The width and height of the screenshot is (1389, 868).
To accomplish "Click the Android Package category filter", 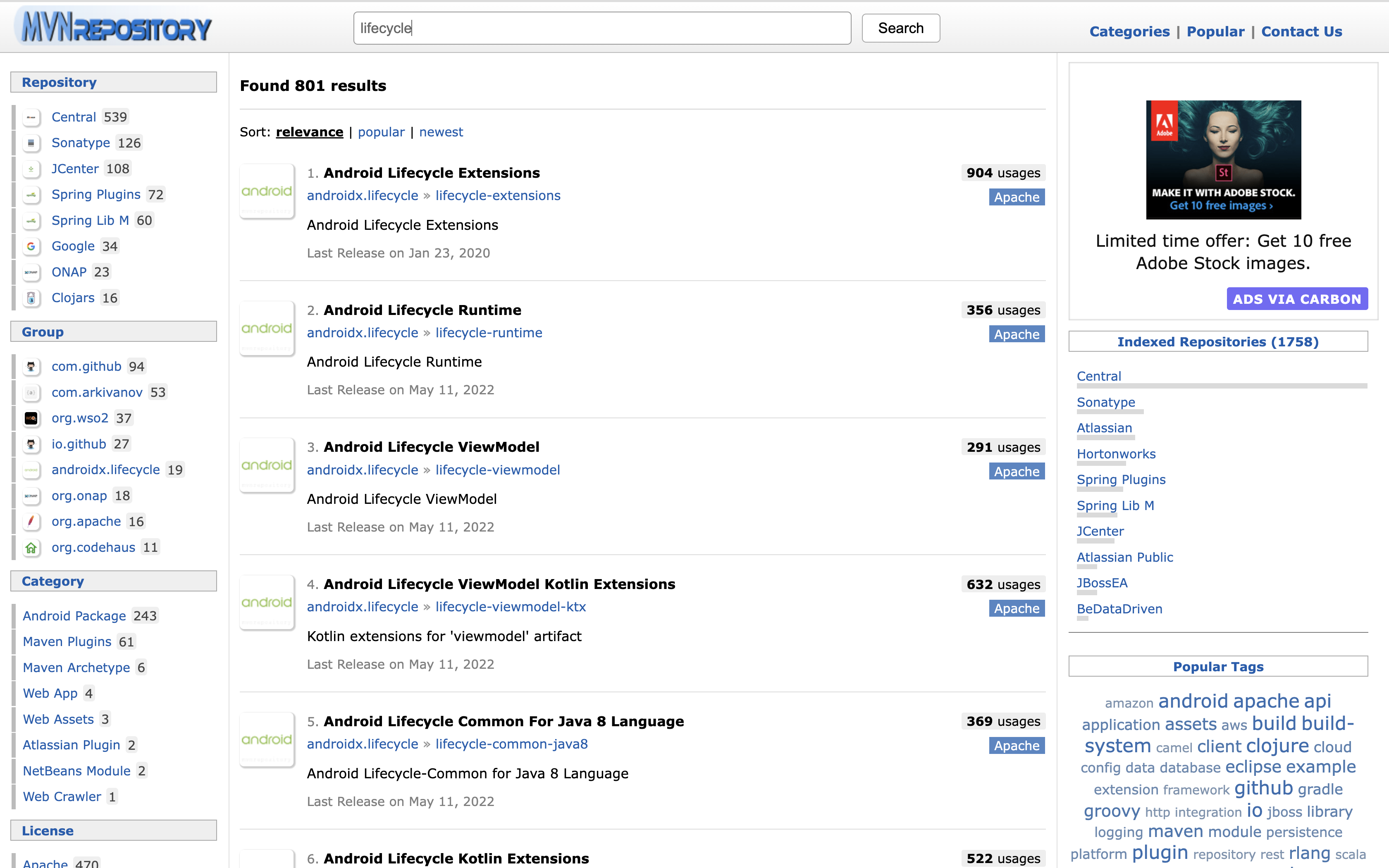I will coord(74,615).
